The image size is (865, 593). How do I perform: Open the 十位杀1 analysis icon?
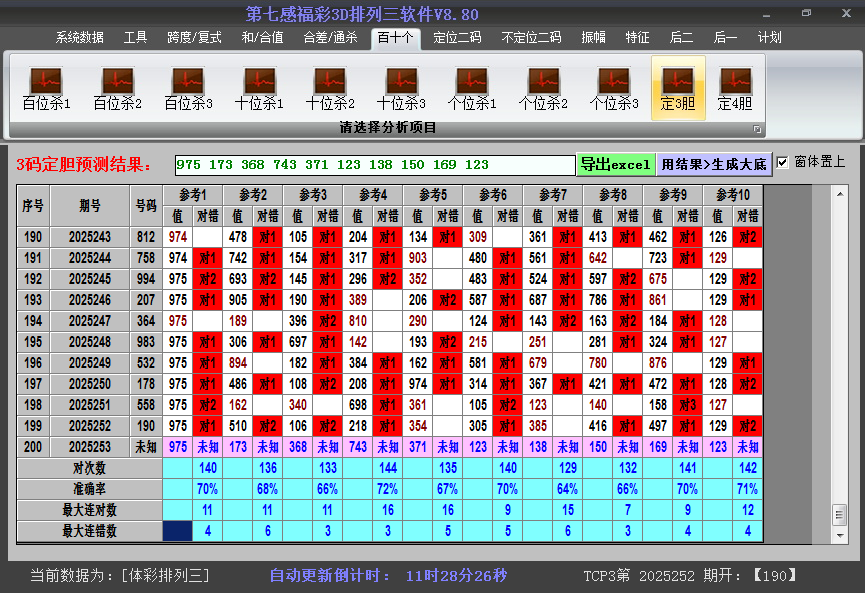pos(259,88)
